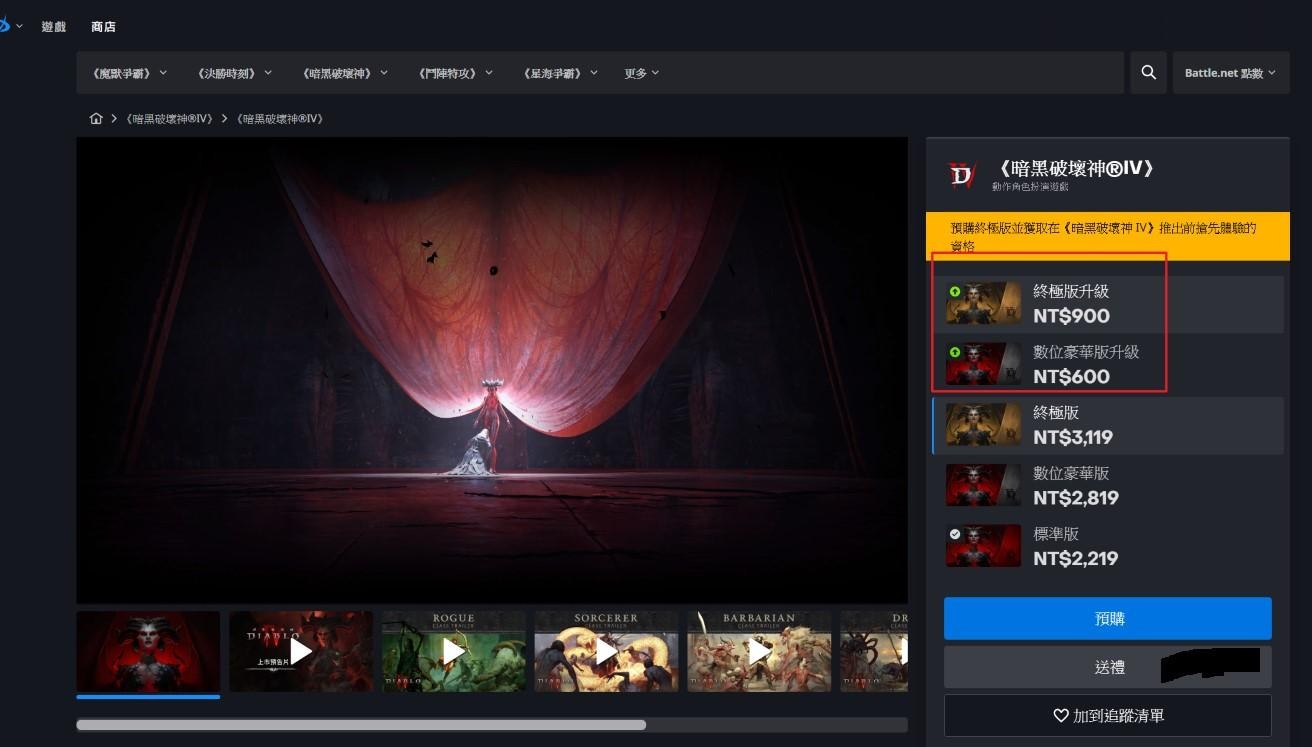Select the Lilith artwork thumbnail
The image size is (1312, 747).
148,651
